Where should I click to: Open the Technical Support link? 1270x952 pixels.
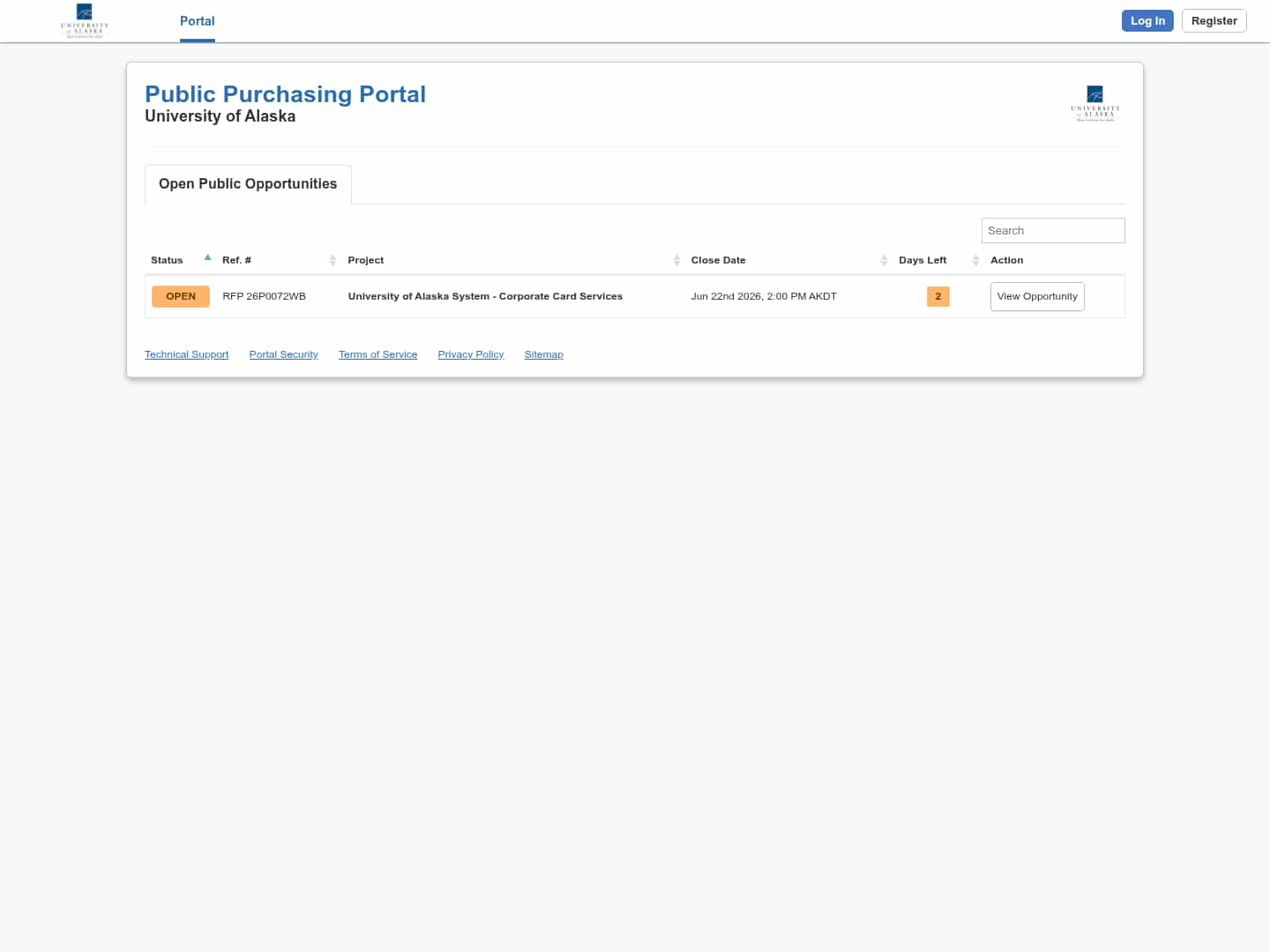click(x=186, y=354)
